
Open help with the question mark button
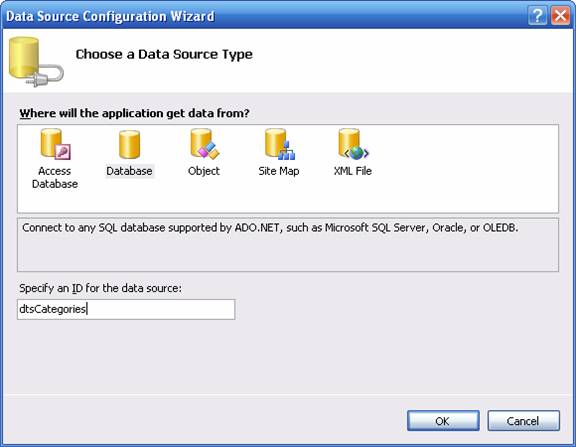click(x=537, y=16)
